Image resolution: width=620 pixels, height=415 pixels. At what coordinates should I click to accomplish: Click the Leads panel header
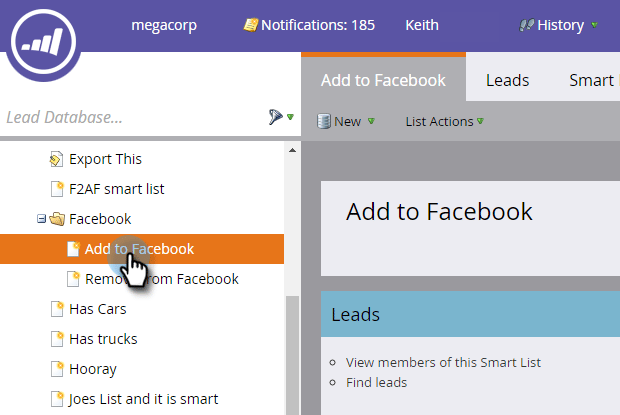point(470,314)
